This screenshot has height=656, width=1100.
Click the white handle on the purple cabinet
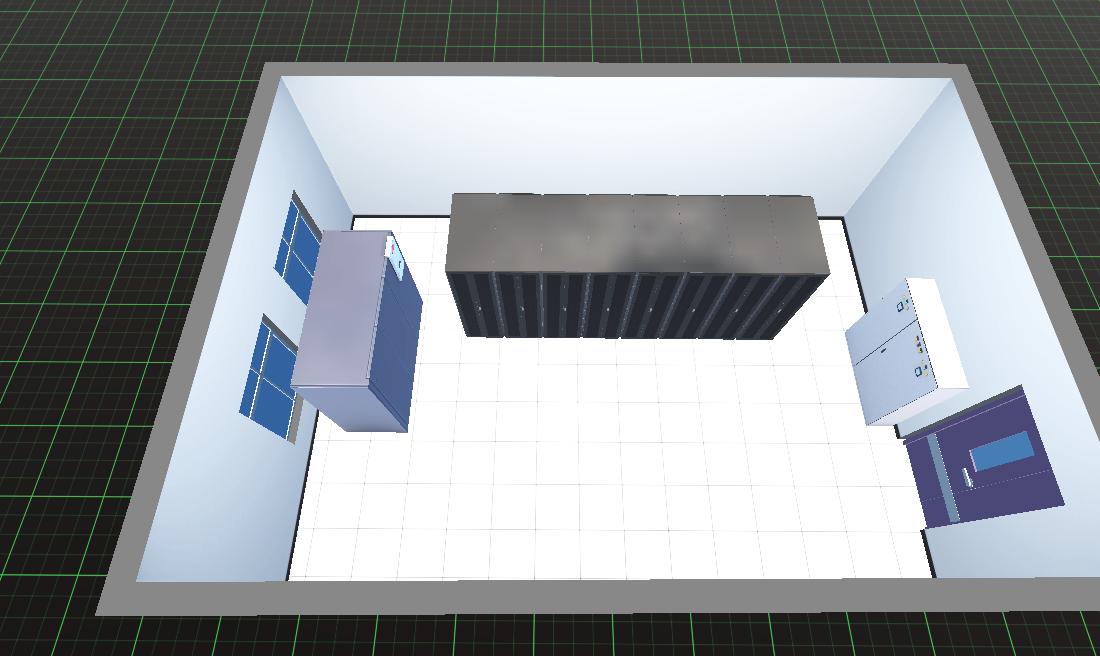[967, 476]
